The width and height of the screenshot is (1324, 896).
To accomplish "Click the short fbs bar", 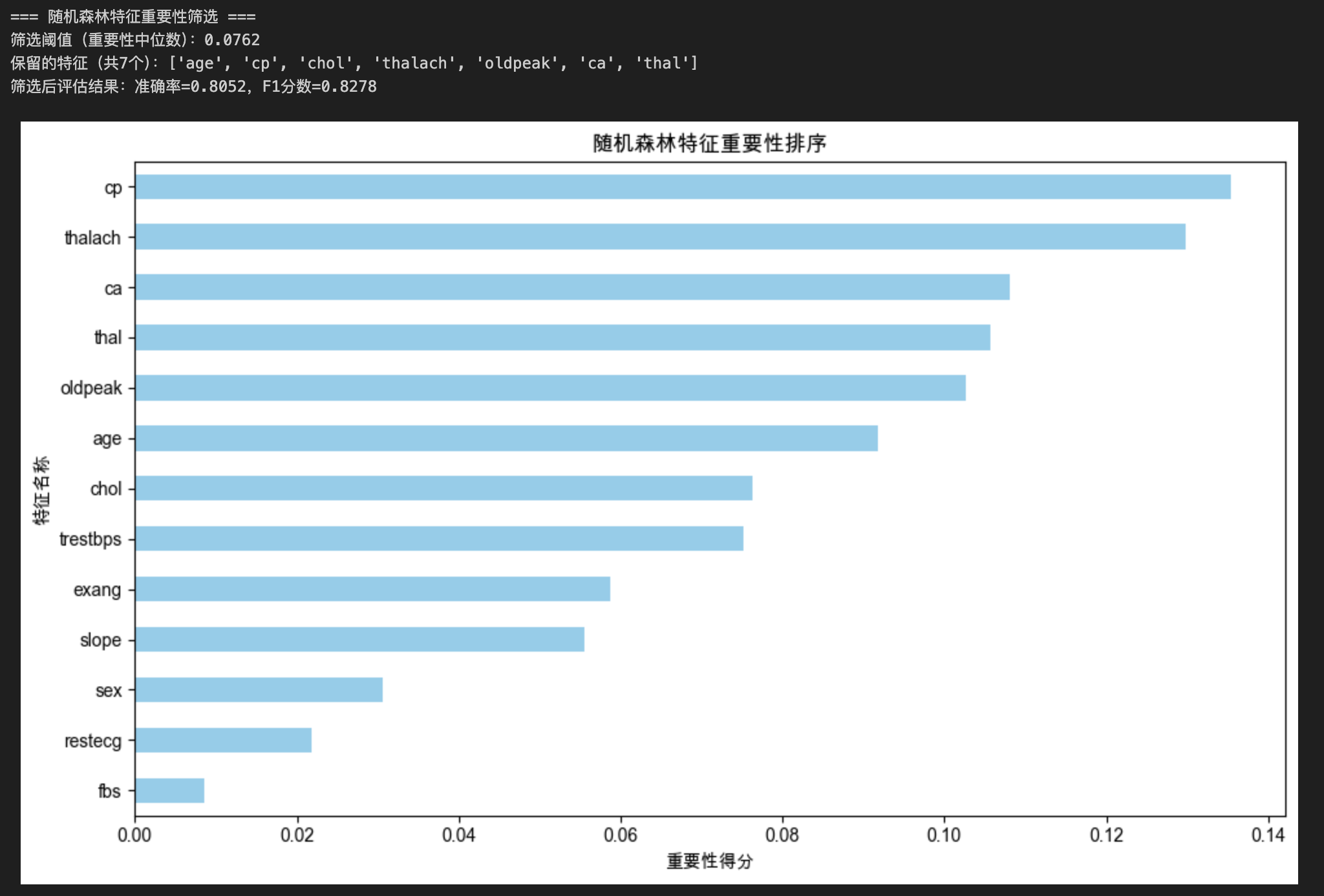I will click(169, 791).
